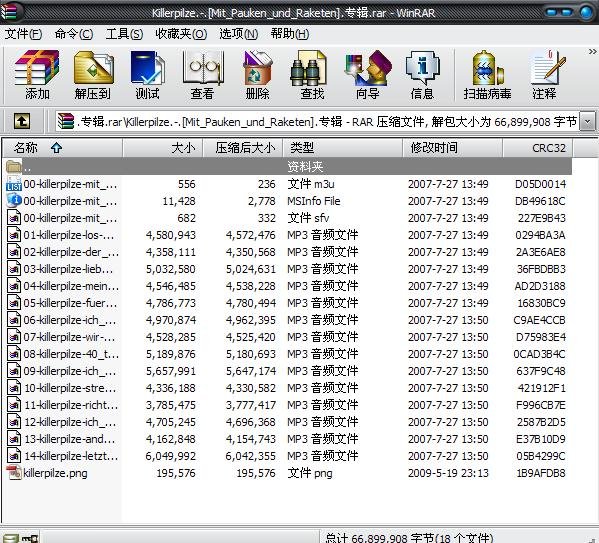Click the status bar total 66,899,908 text
This screenshot has width=599, height=543.
point(409,538)
